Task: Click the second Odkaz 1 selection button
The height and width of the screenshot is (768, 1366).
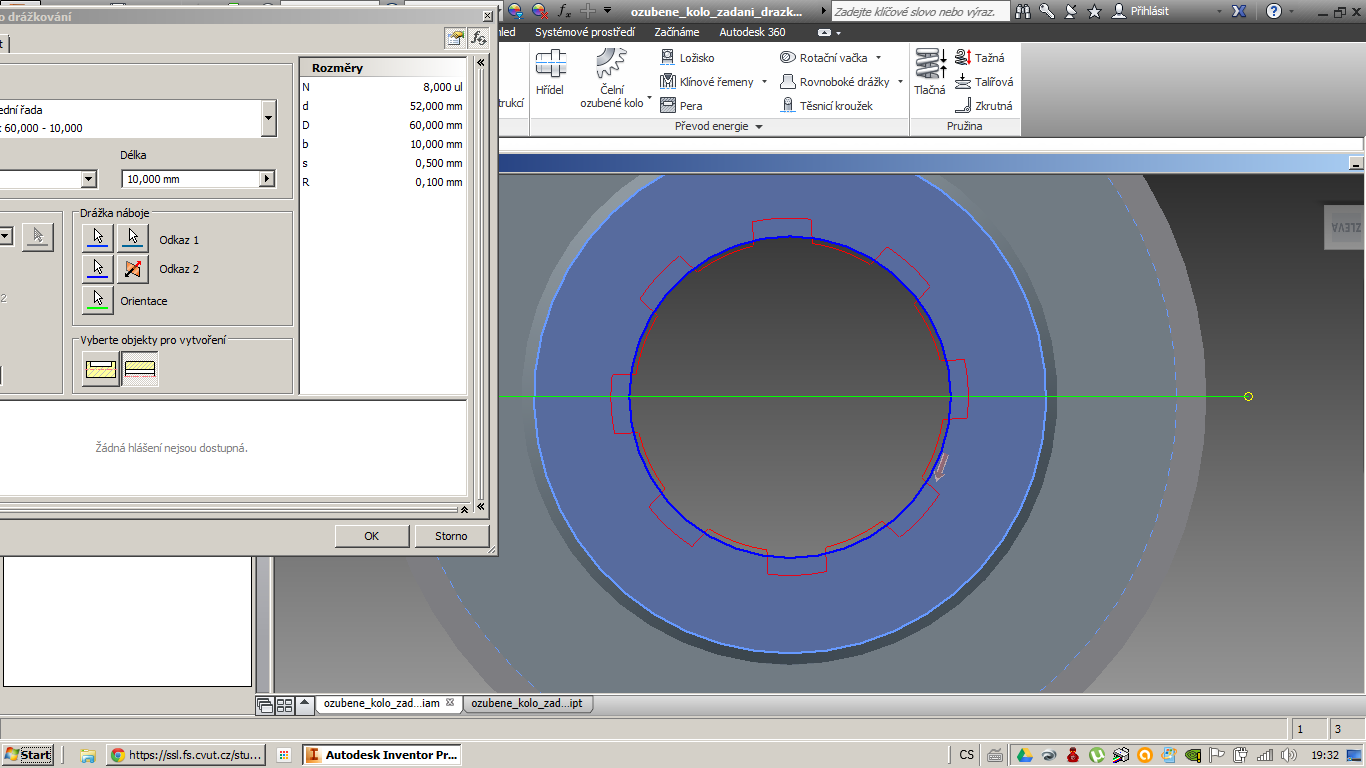Action: 133,239
